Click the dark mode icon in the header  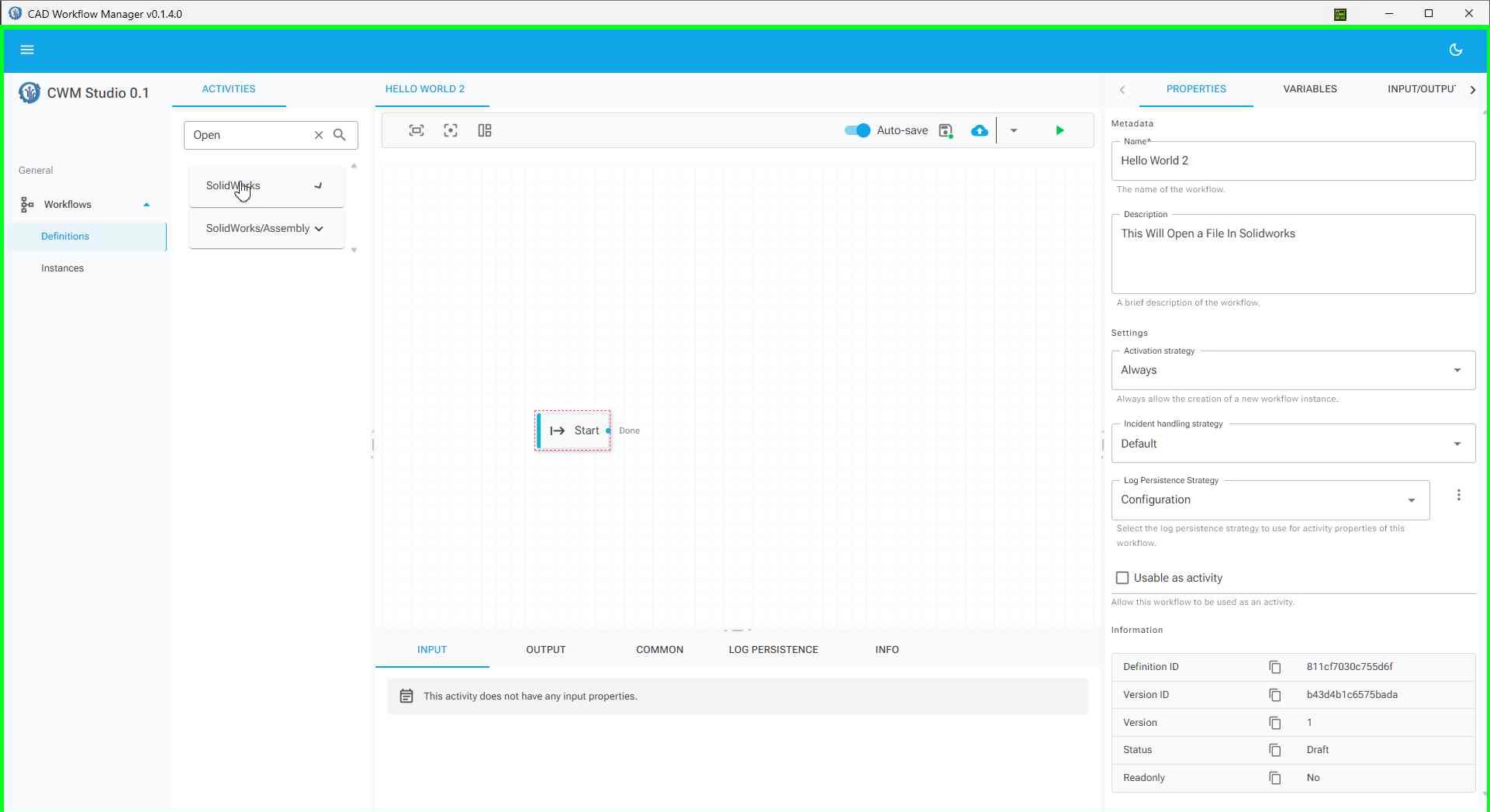pyautogui.click(x=1456, y=49)
